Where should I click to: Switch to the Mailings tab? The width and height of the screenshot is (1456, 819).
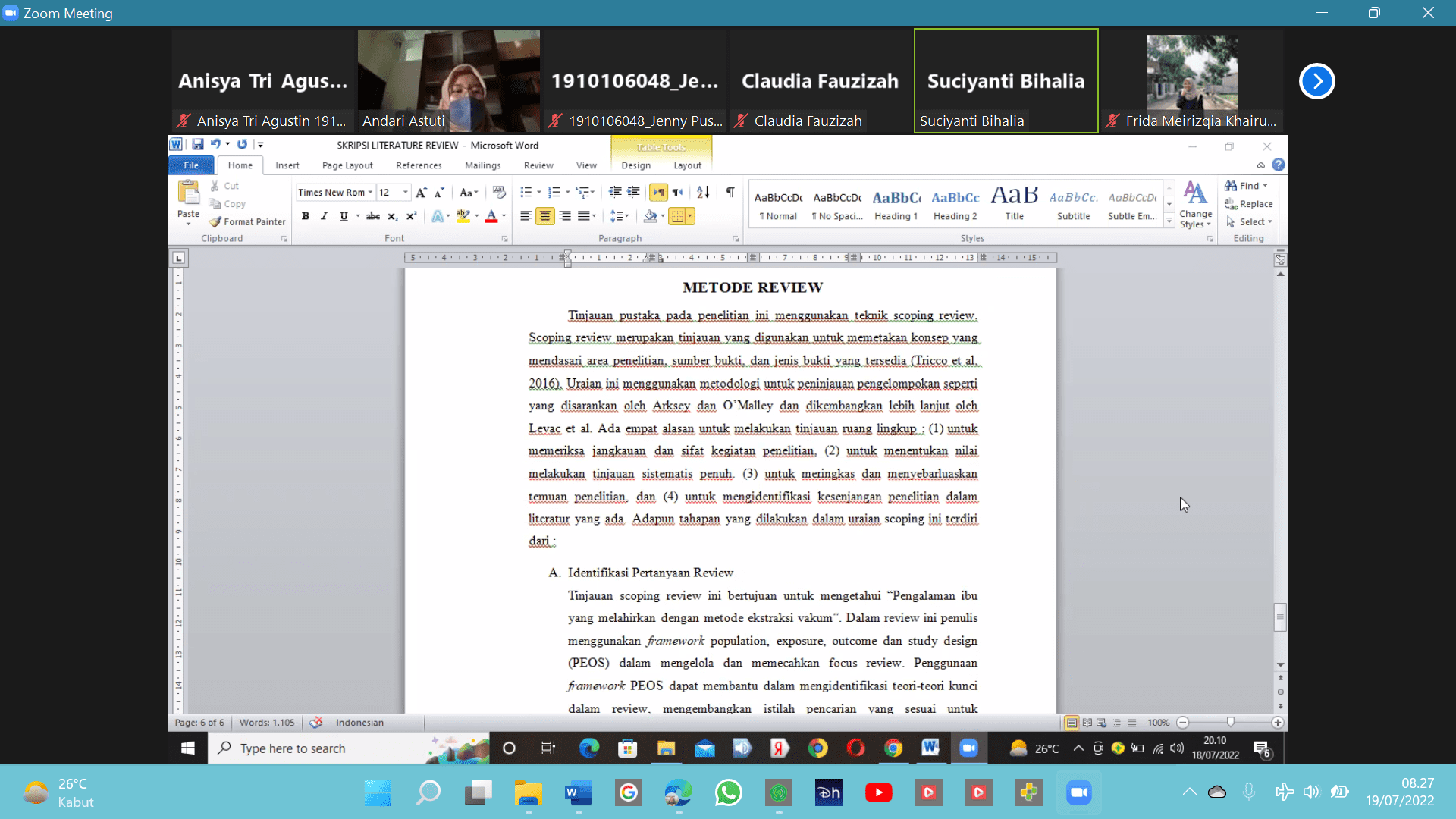(x=483, y=165)
